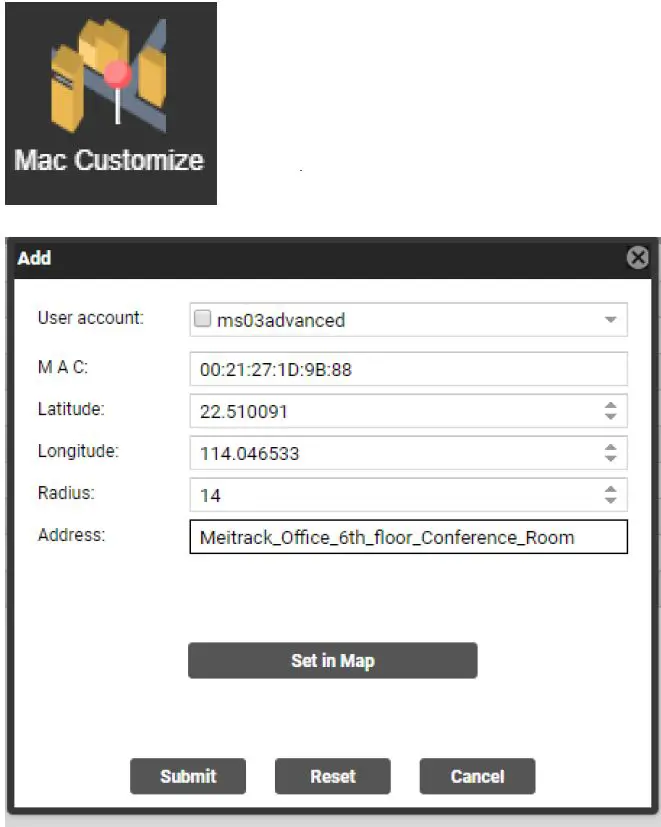Open the Mac Customize tool icon
The width and height of the screenshot is (661, 827).
pos(110,104)
